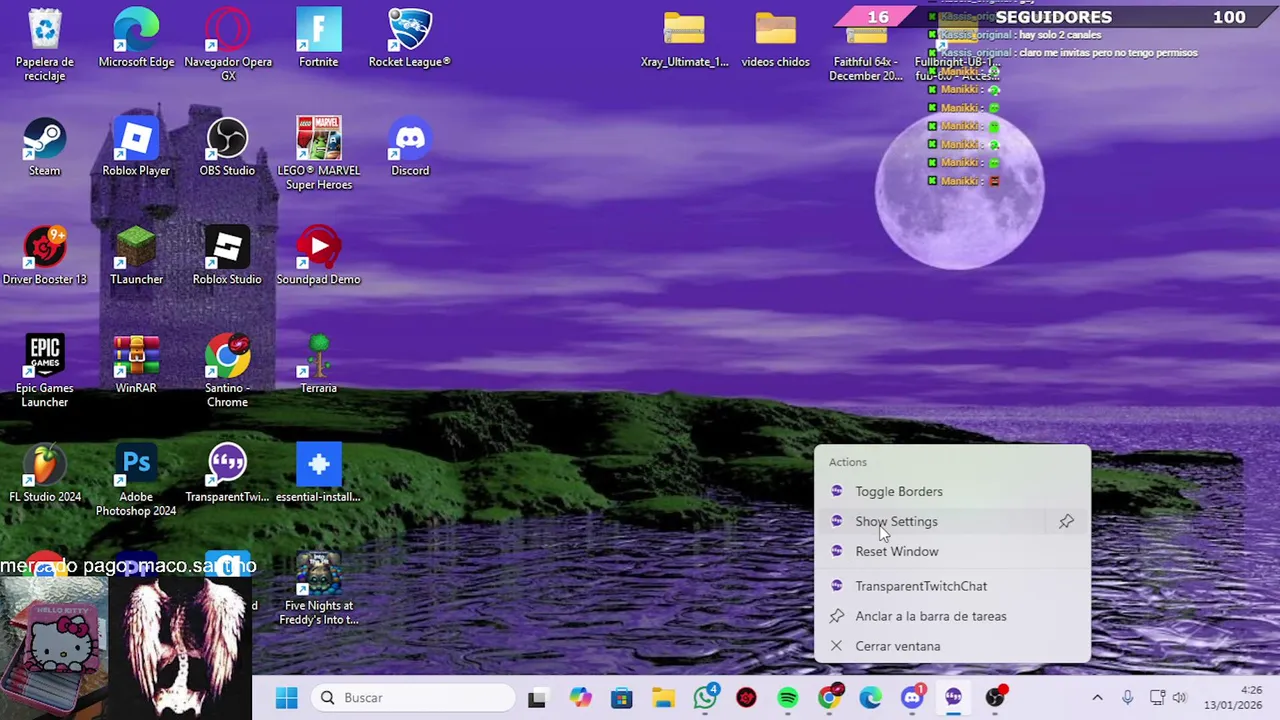1280x720 pixels.
Task: Select the Soundpad Demo desktop icon
Action: [x=318, y=257]
